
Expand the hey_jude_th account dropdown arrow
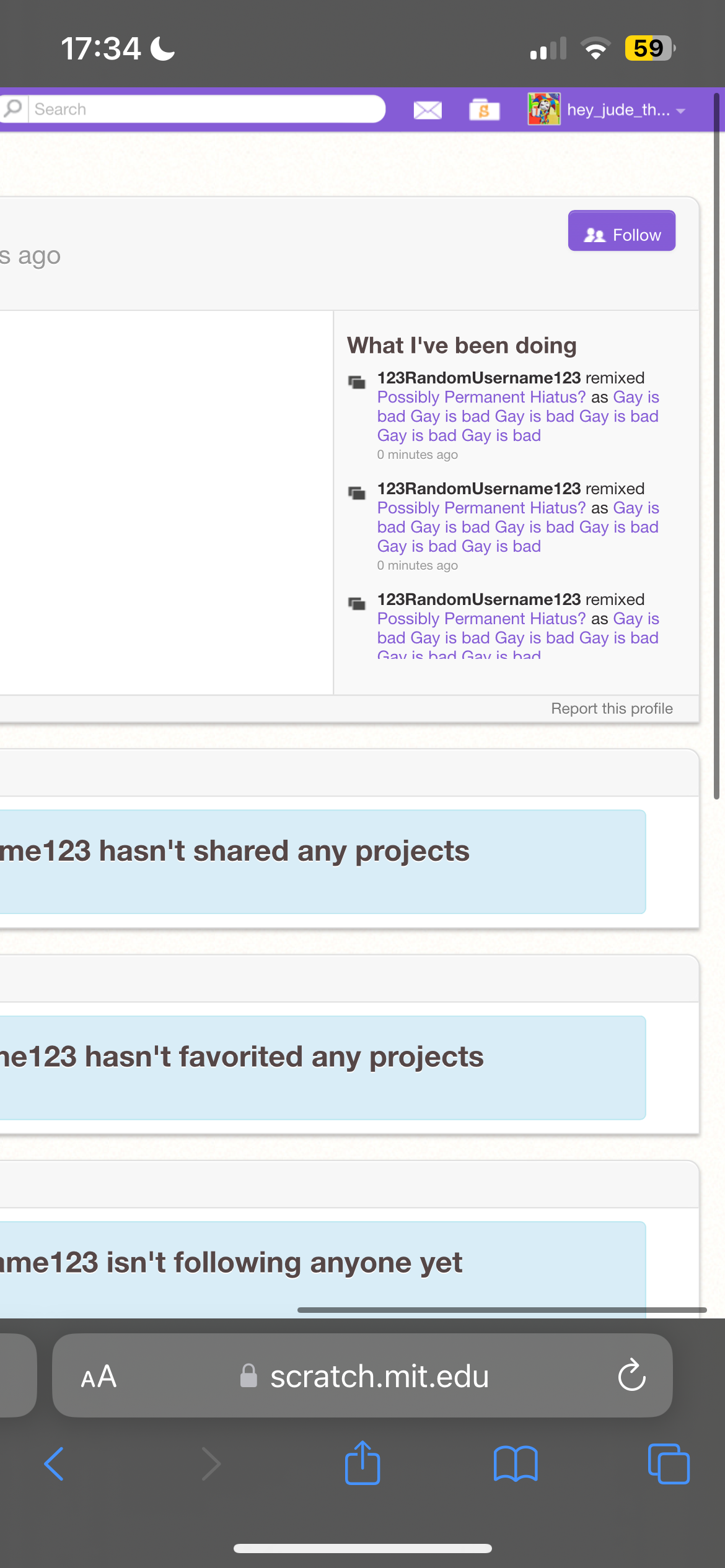coord(681,111)
